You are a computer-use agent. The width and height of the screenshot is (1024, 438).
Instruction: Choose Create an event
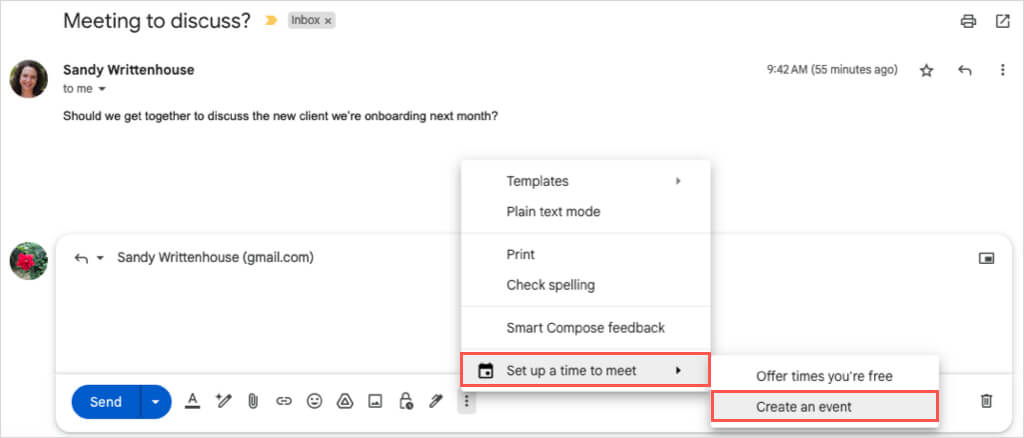click(825, 407)
